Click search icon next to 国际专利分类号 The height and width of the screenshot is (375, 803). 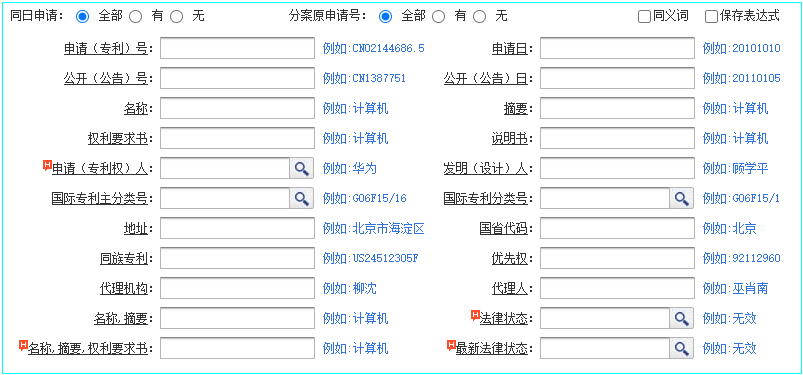pos(681,198)
